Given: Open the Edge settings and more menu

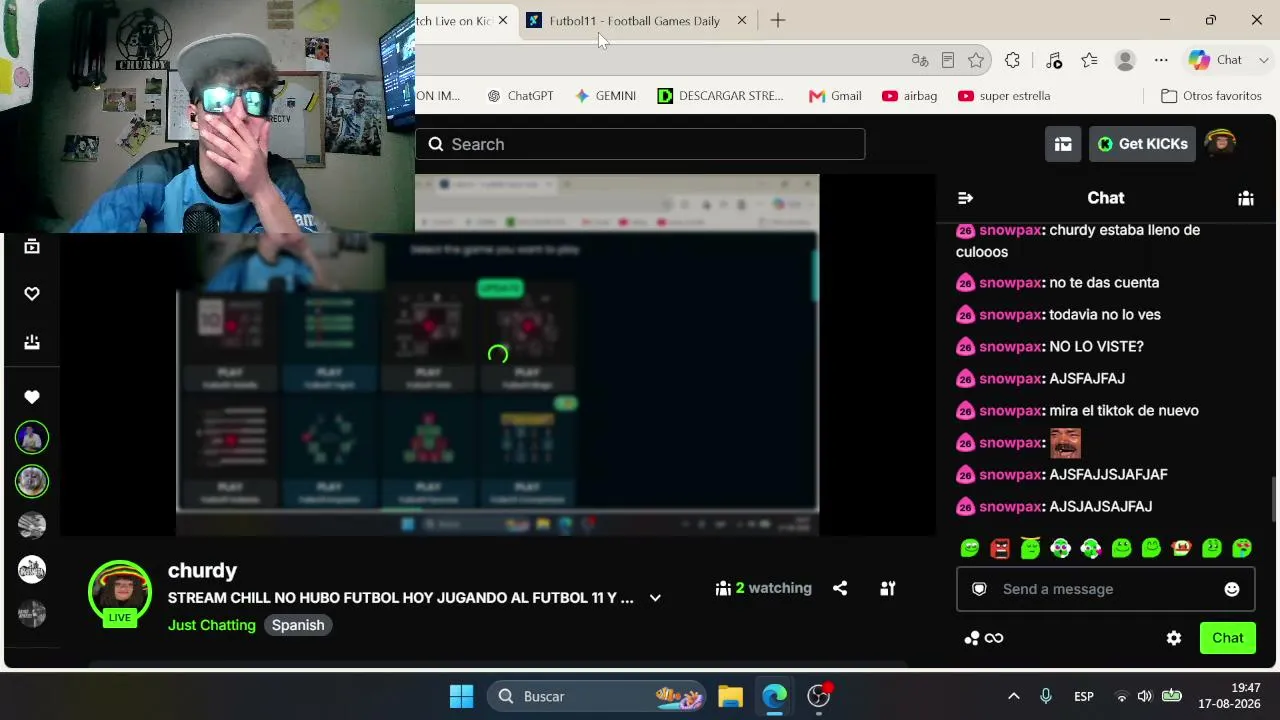Looking at the screenshot, I should pos(1161,60).
